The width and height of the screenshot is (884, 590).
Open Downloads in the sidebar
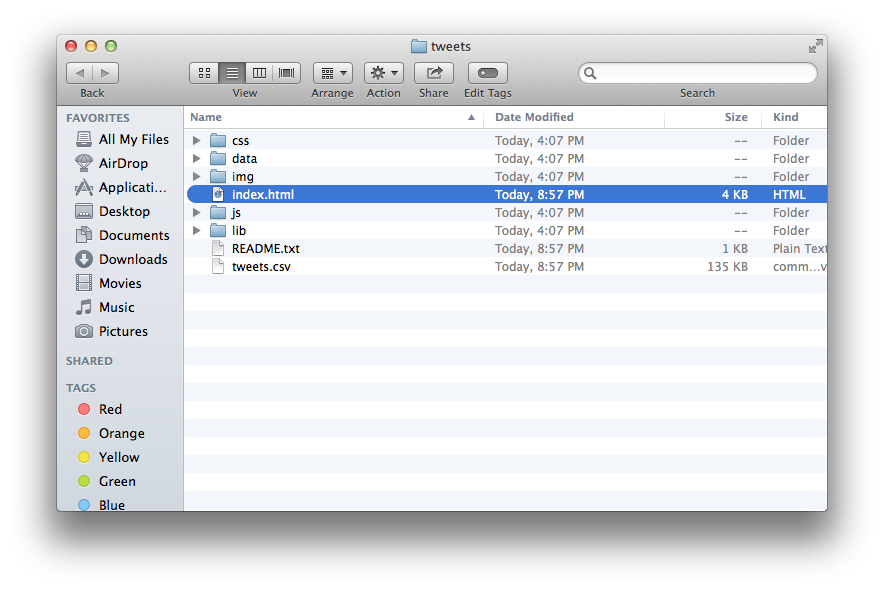121,259
